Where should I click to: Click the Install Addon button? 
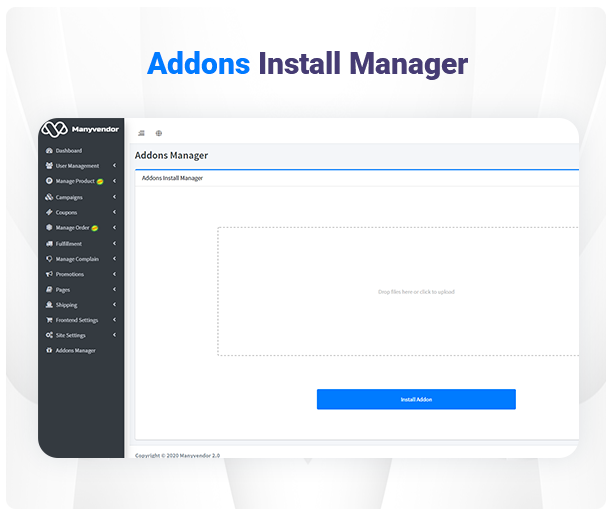[416, 399]
